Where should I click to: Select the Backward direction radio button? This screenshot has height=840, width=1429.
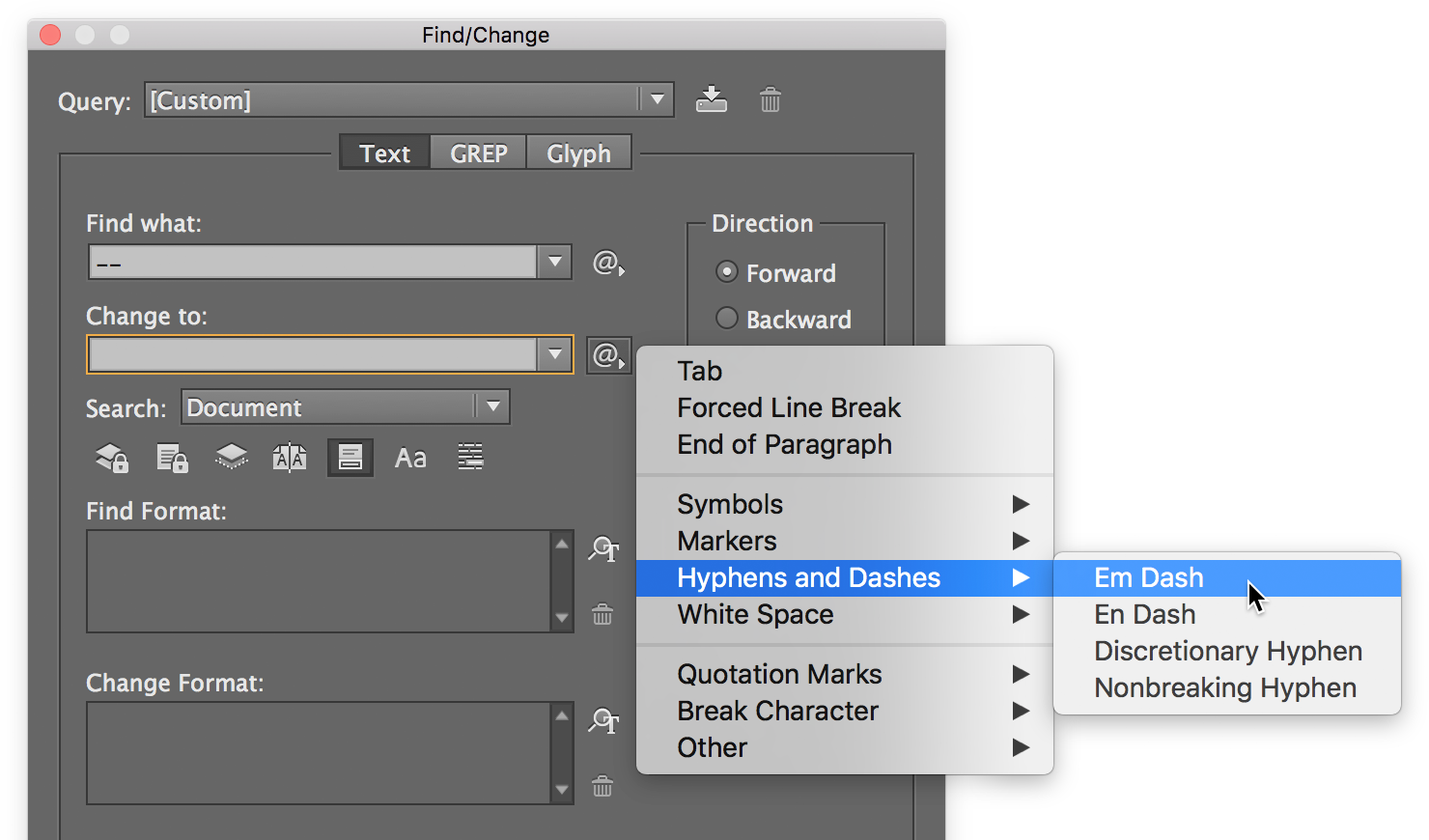tap(727, 319)
